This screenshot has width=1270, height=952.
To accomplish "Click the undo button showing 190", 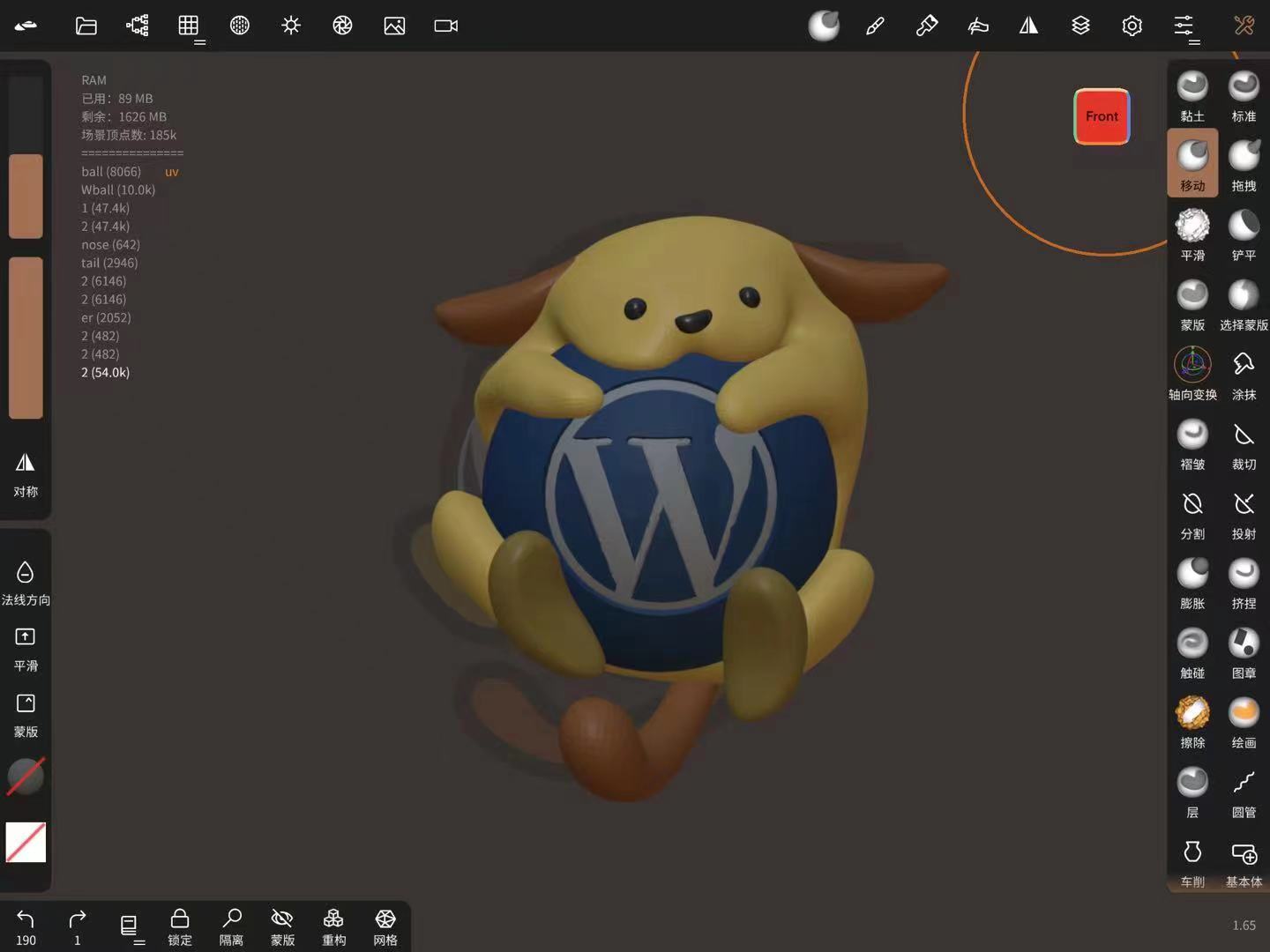I will click(x=26, y=926).
